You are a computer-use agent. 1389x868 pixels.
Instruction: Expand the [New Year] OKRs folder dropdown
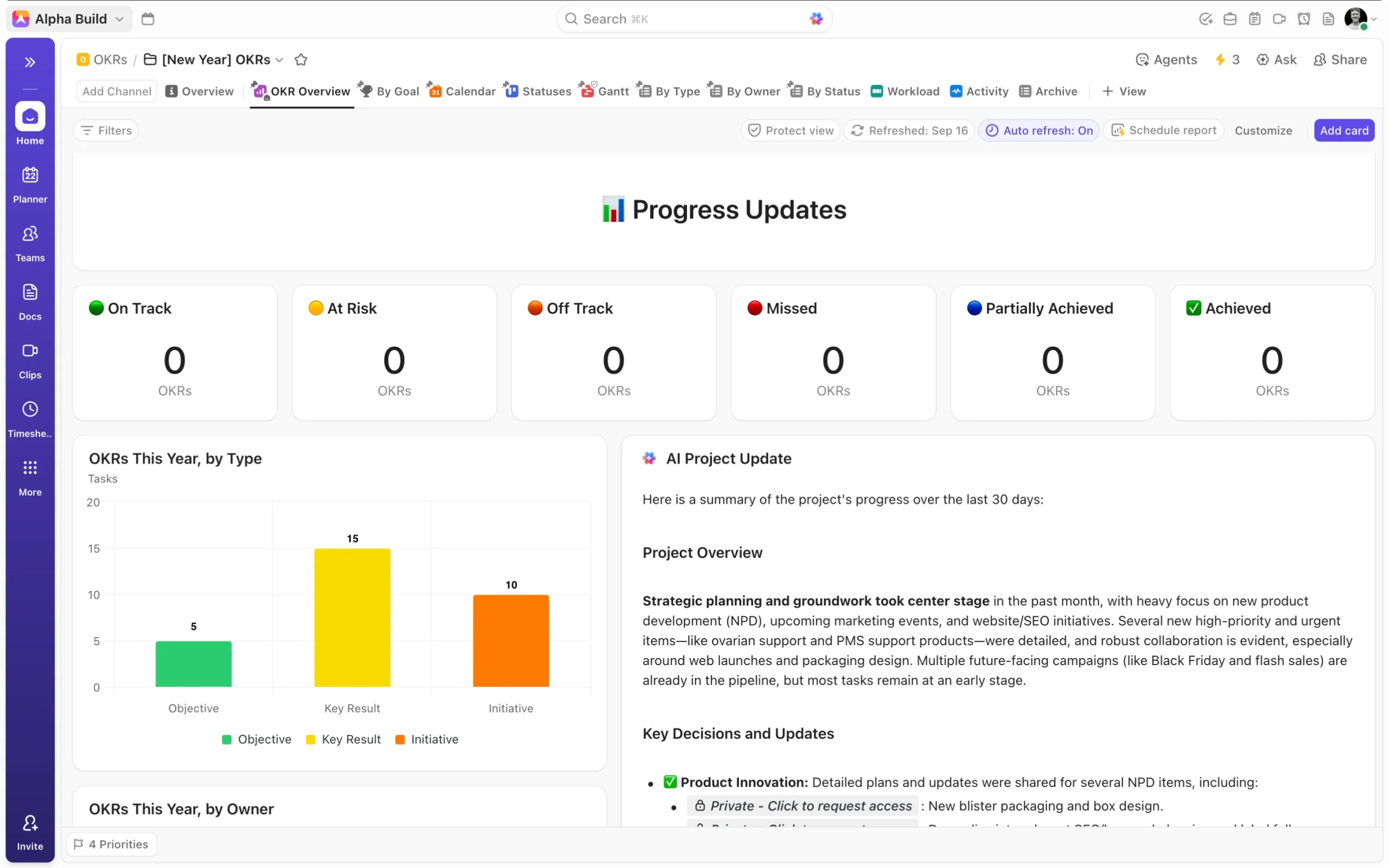[279, 60]
